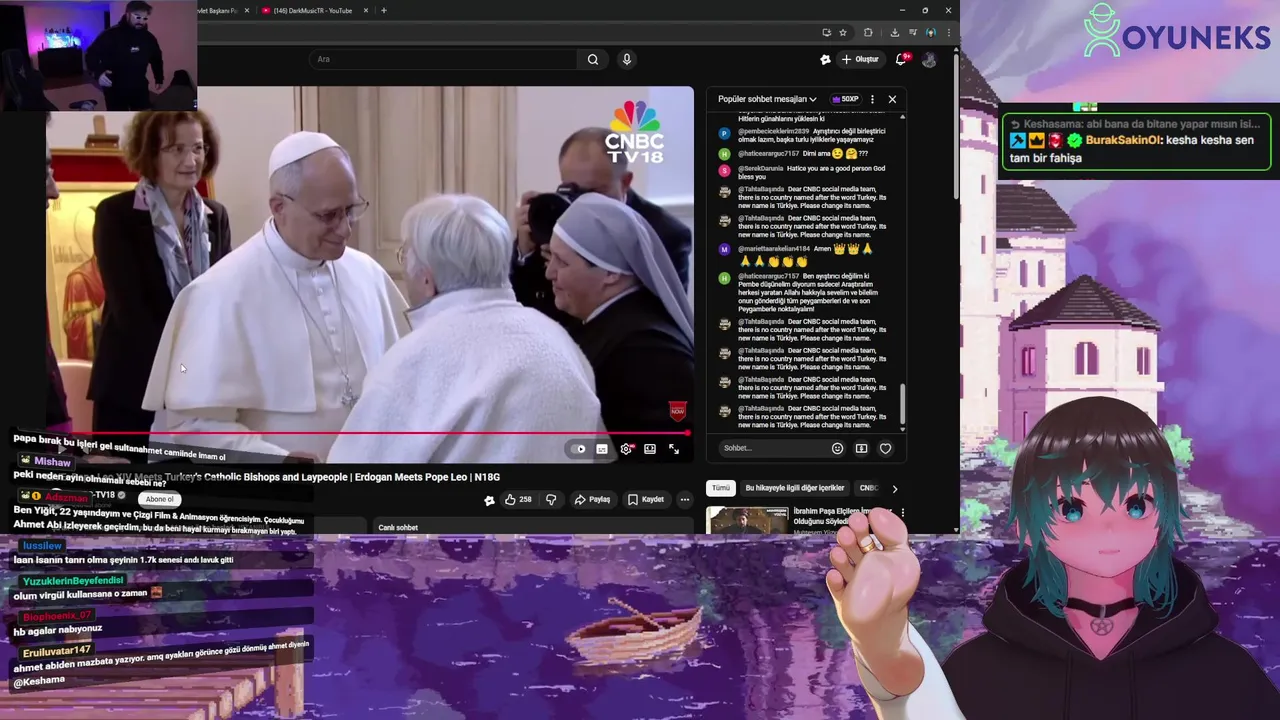
Task: Click the sparkle icon beside Oluştur
Action: click(x=825, y=59)
